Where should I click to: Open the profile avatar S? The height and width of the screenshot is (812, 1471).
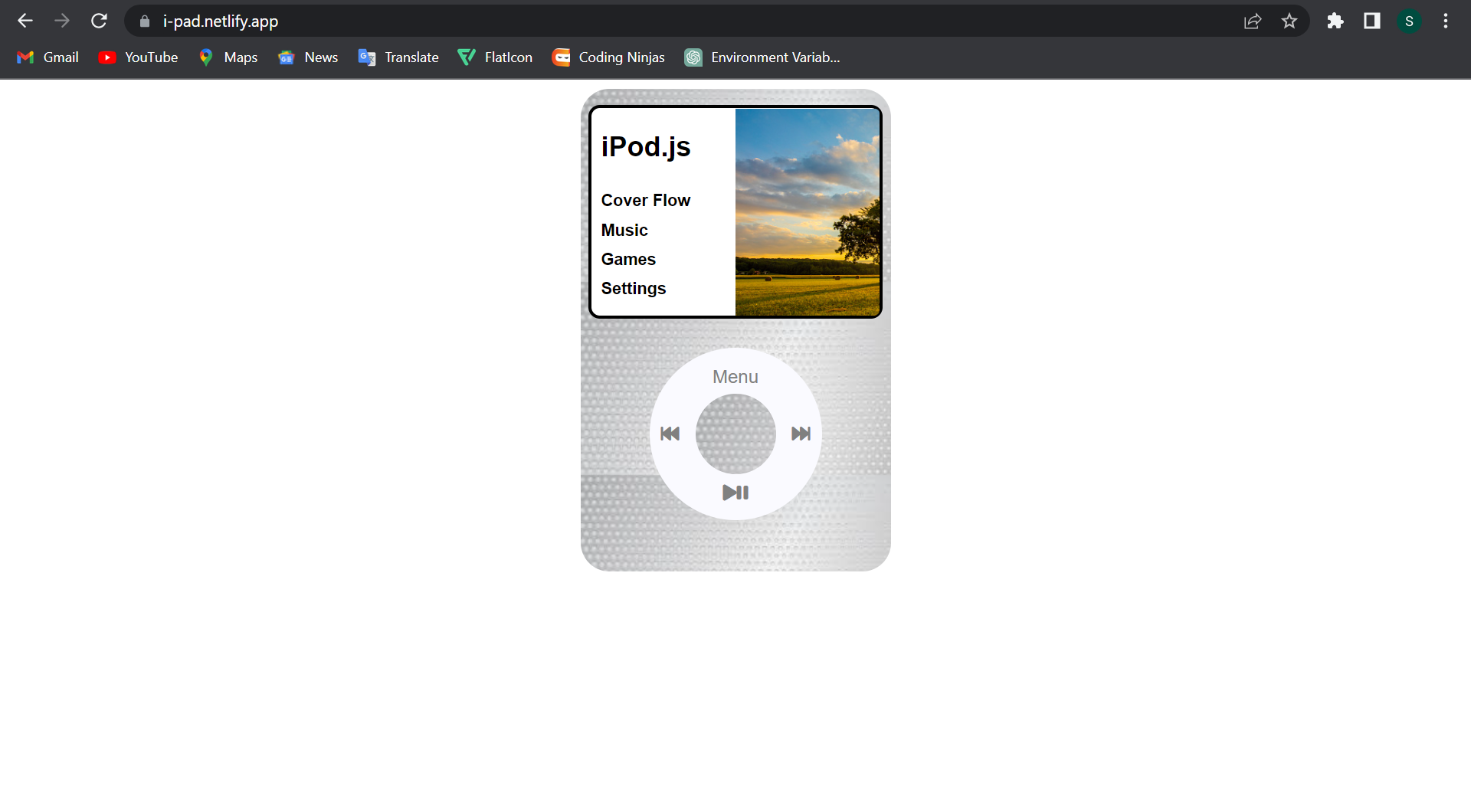point(1409,21)
